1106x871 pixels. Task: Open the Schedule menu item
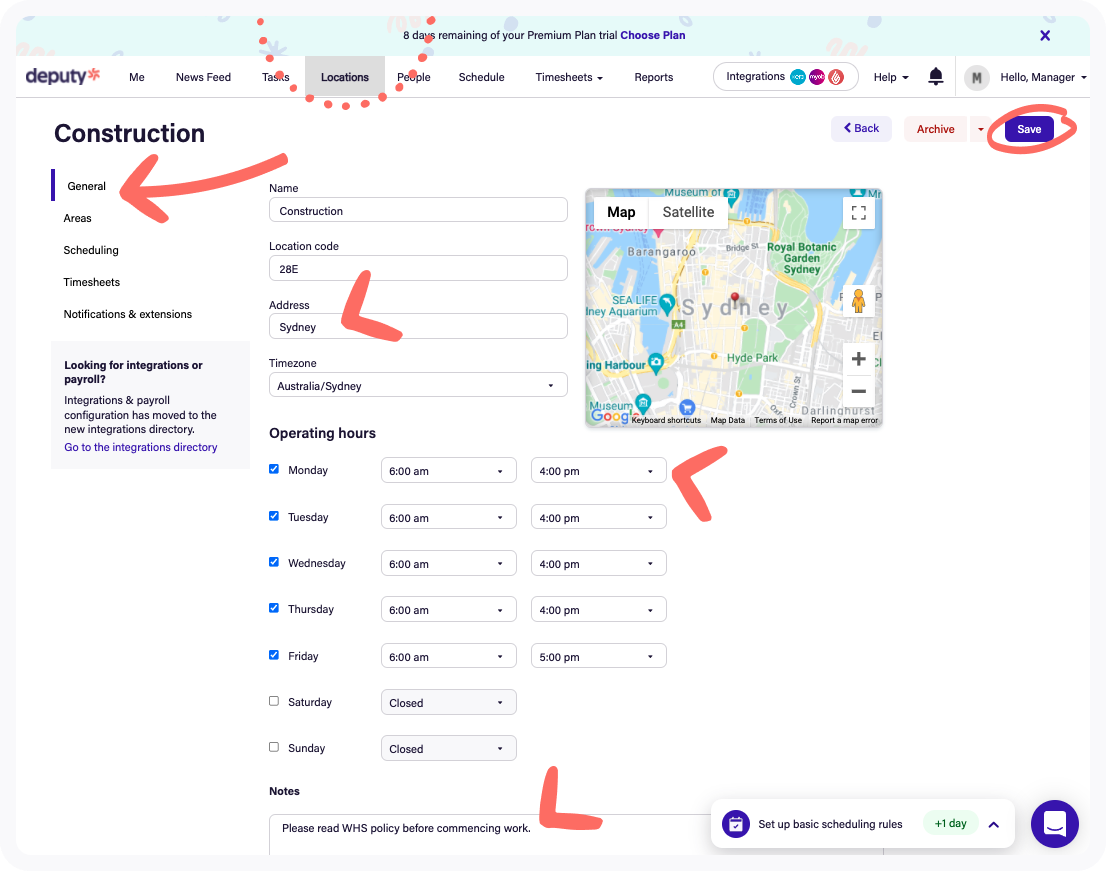pyautogui.click(x=481, y=77)
